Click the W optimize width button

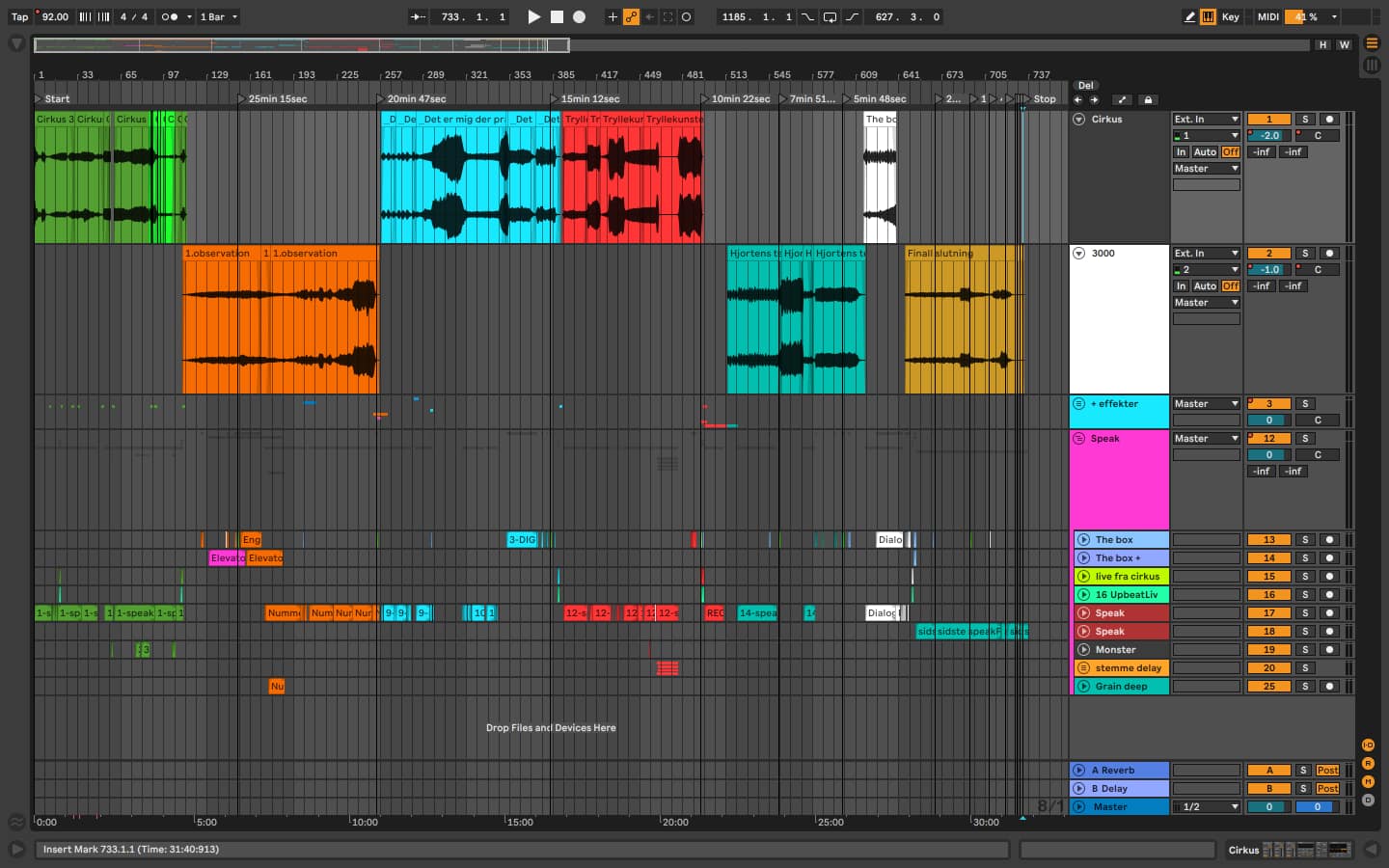[x=1344, y=44]
